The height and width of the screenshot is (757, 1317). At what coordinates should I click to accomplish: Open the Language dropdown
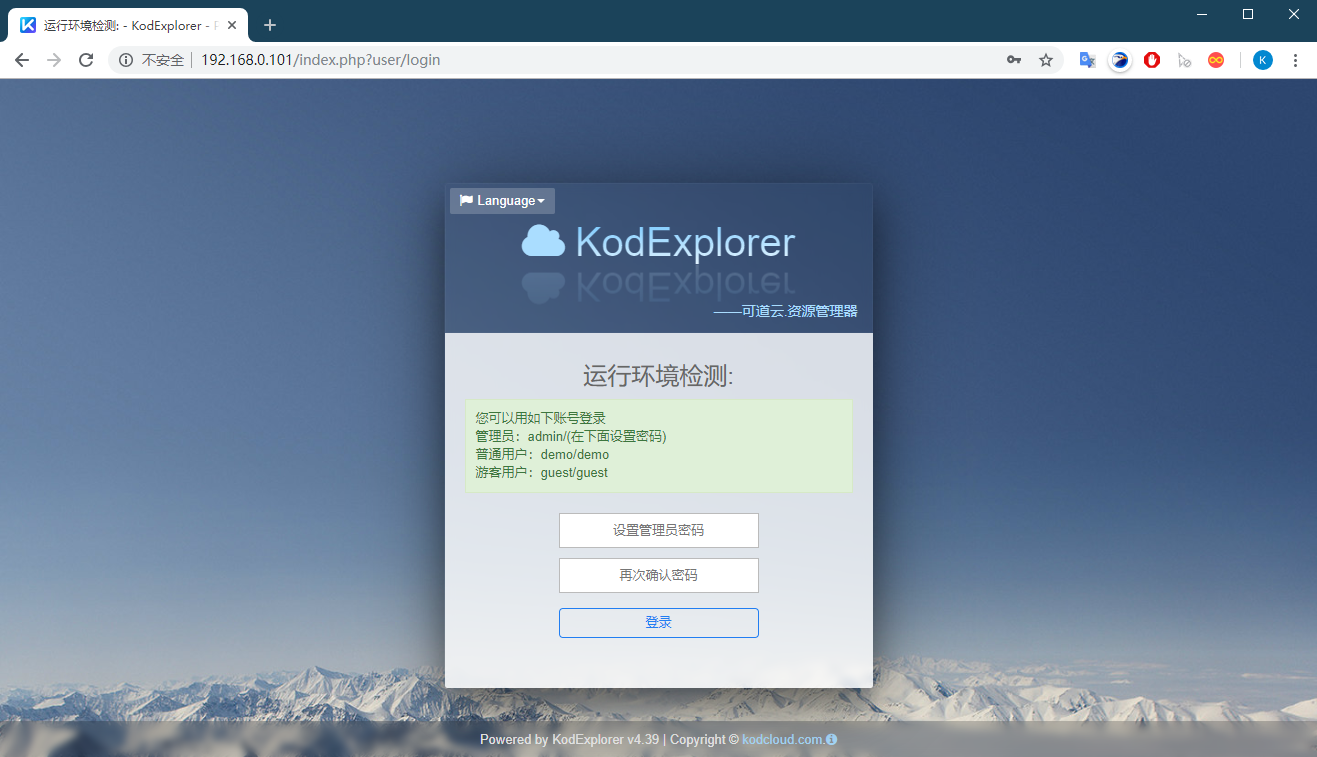pos(502,200)
